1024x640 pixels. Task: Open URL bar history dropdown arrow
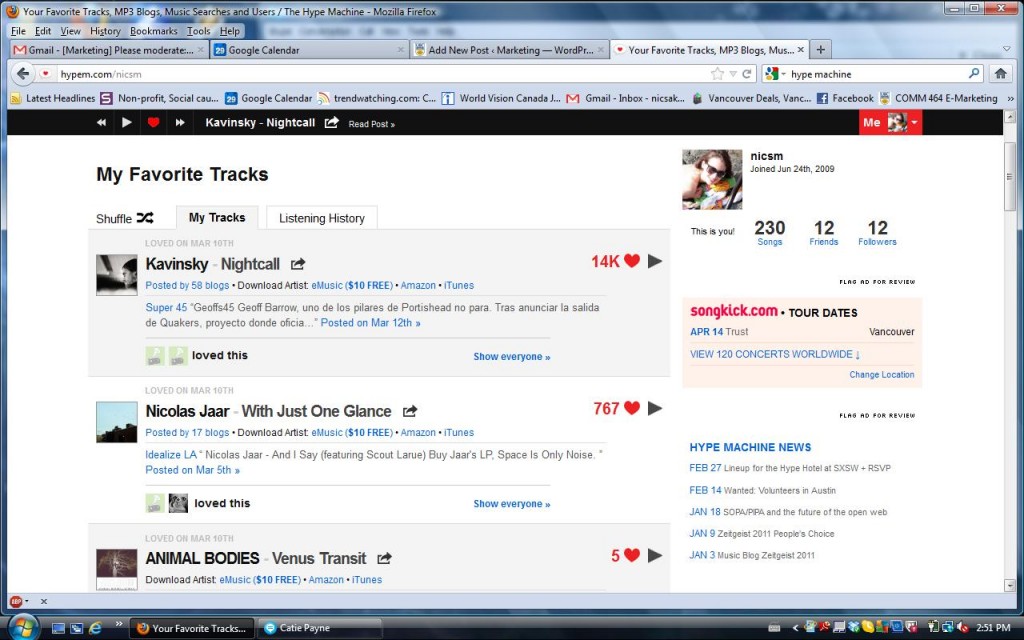[x=733, y=74]
